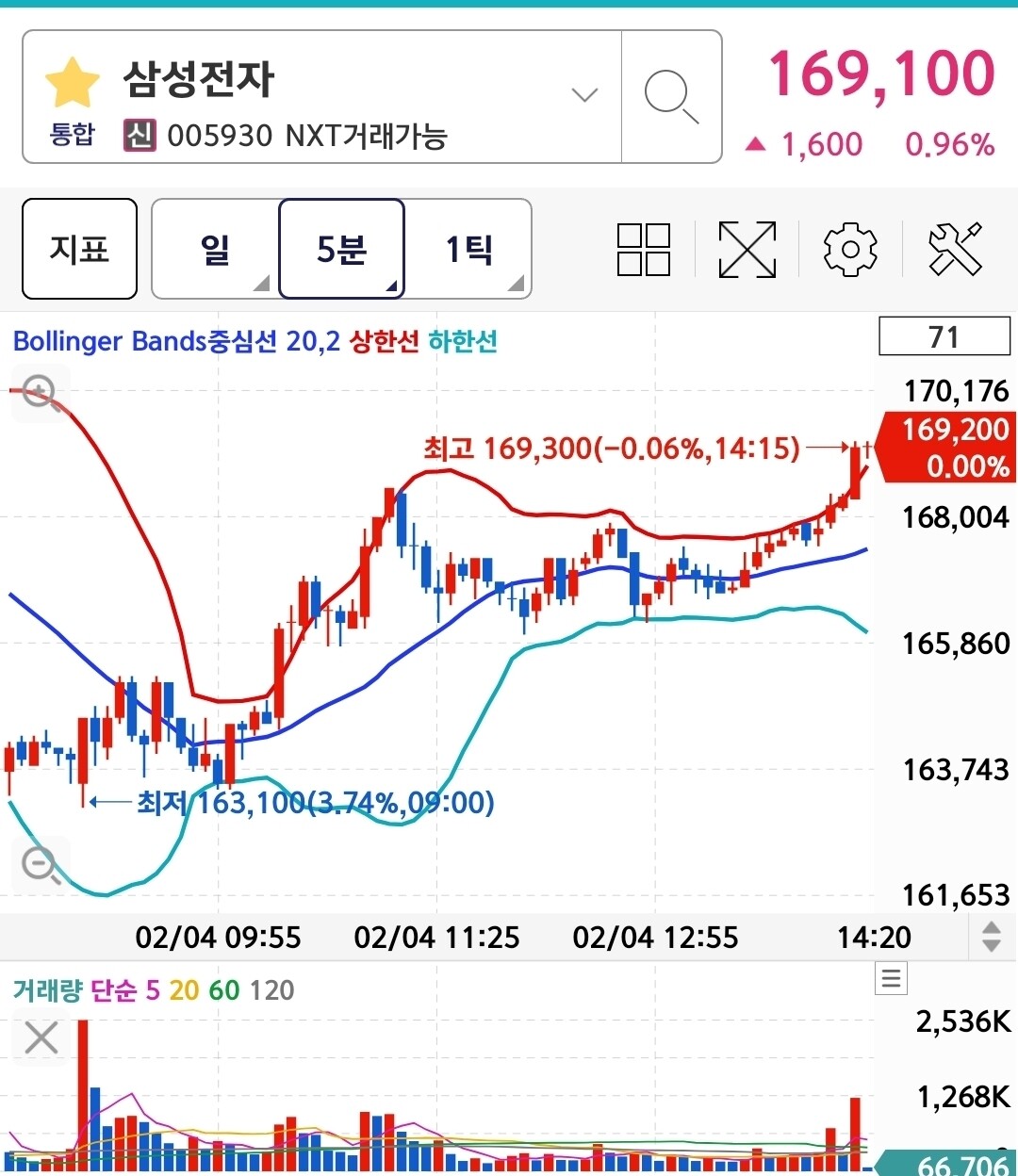Click the current price 169,100
Viewport: 1018px width, 1176px height.
882,73
